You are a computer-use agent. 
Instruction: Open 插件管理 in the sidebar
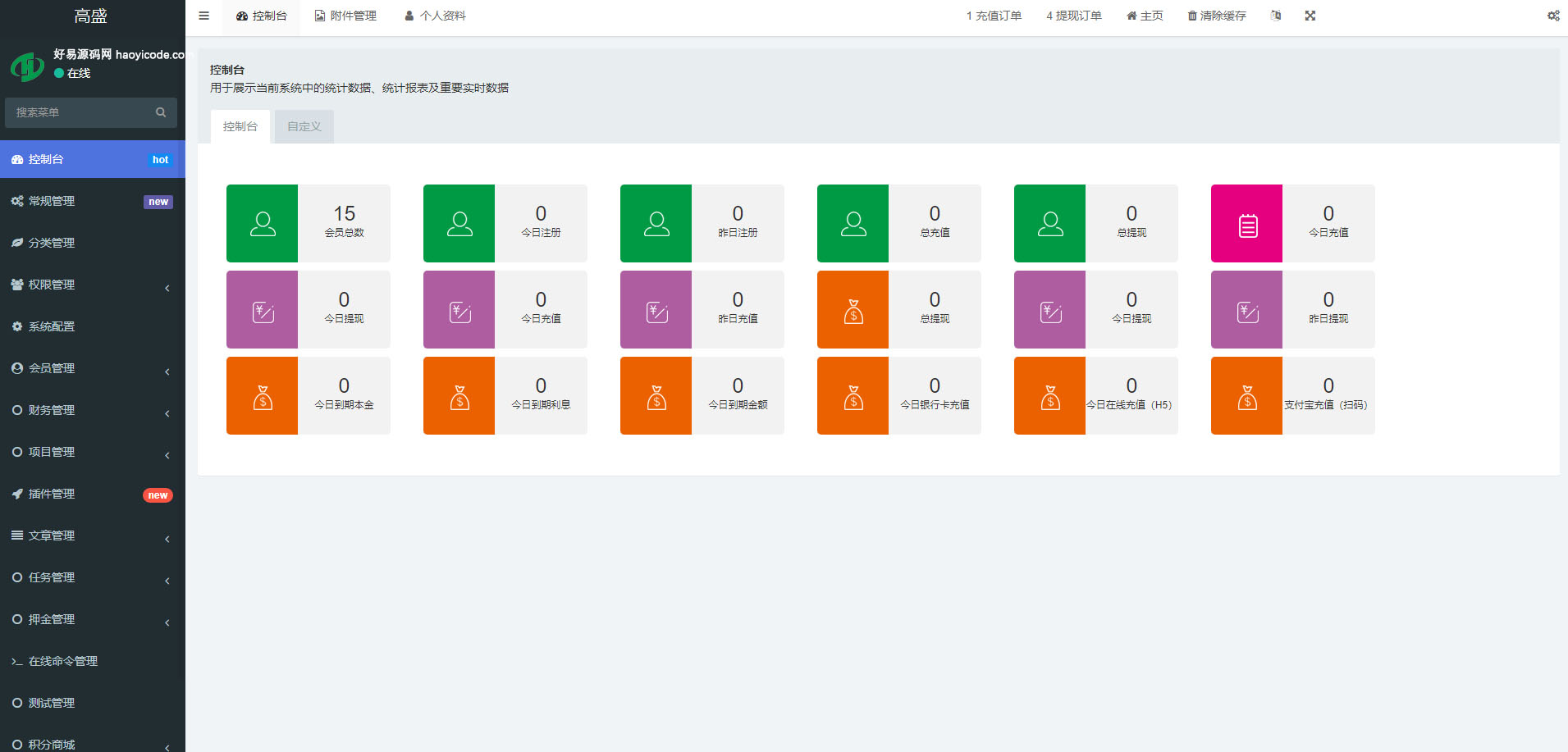52,494
